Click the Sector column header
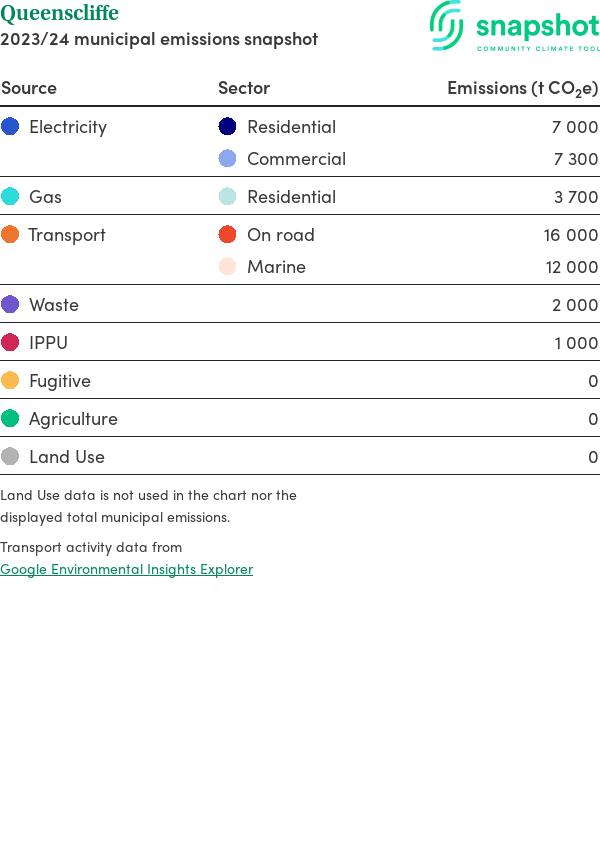 point(244,88)
